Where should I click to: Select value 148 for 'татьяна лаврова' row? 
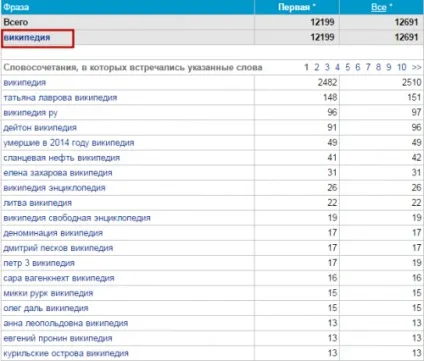click(330, 98)
